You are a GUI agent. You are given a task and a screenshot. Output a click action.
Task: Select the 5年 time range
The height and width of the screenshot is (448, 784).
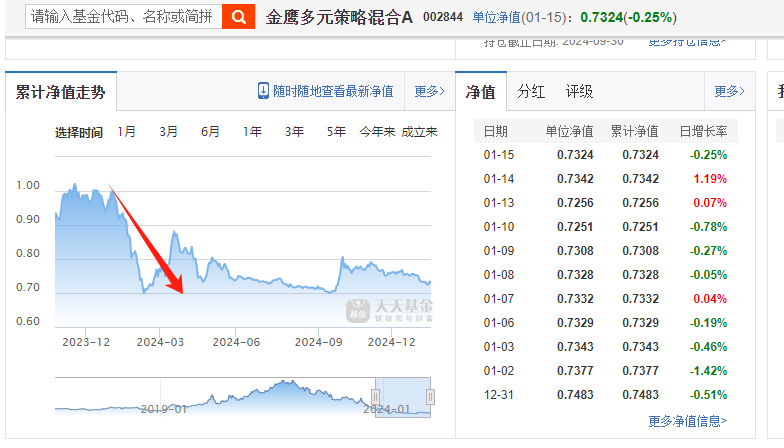336,132
